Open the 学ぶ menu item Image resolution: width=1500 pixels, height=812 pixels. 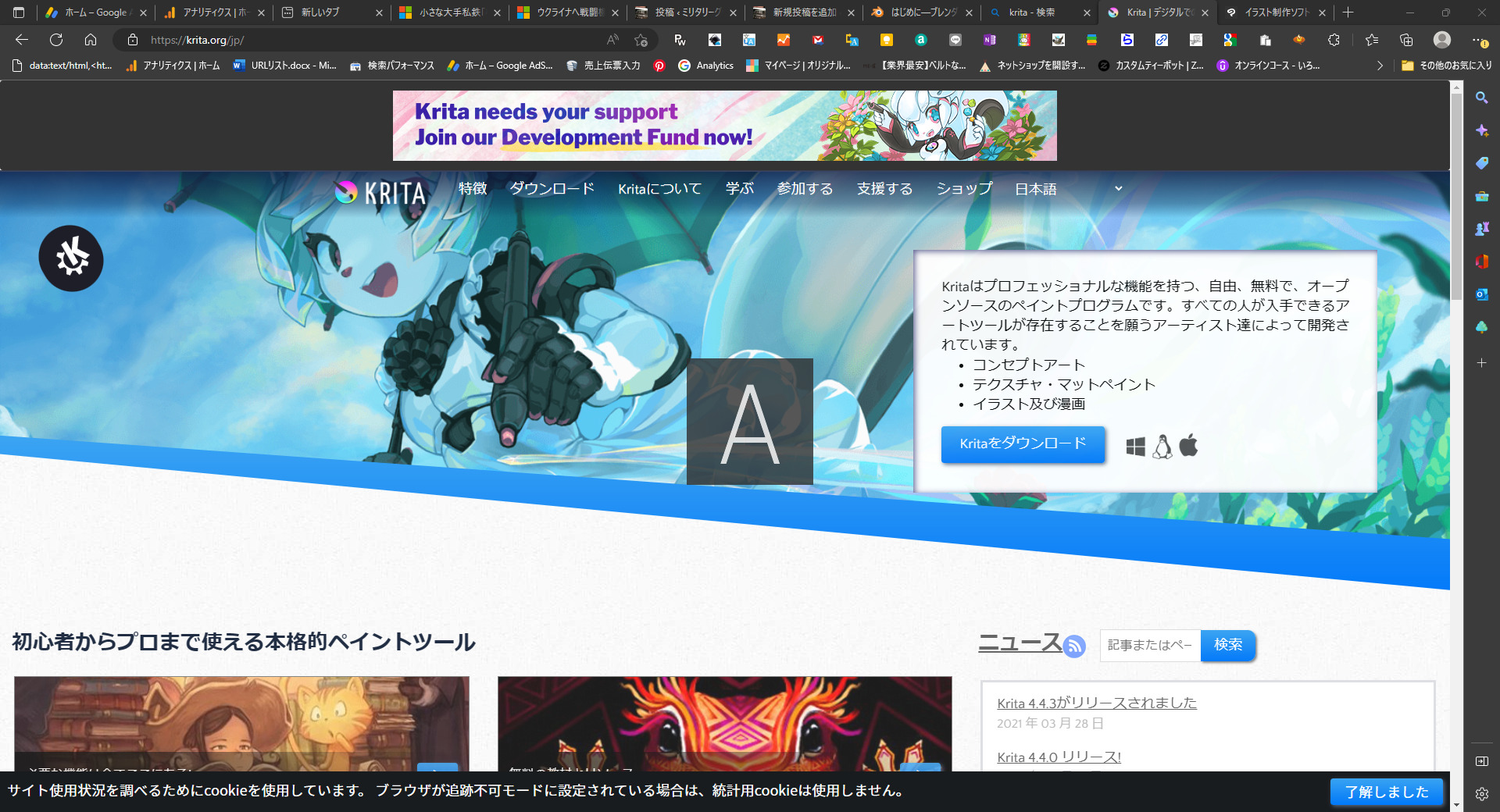coord(739,189)
